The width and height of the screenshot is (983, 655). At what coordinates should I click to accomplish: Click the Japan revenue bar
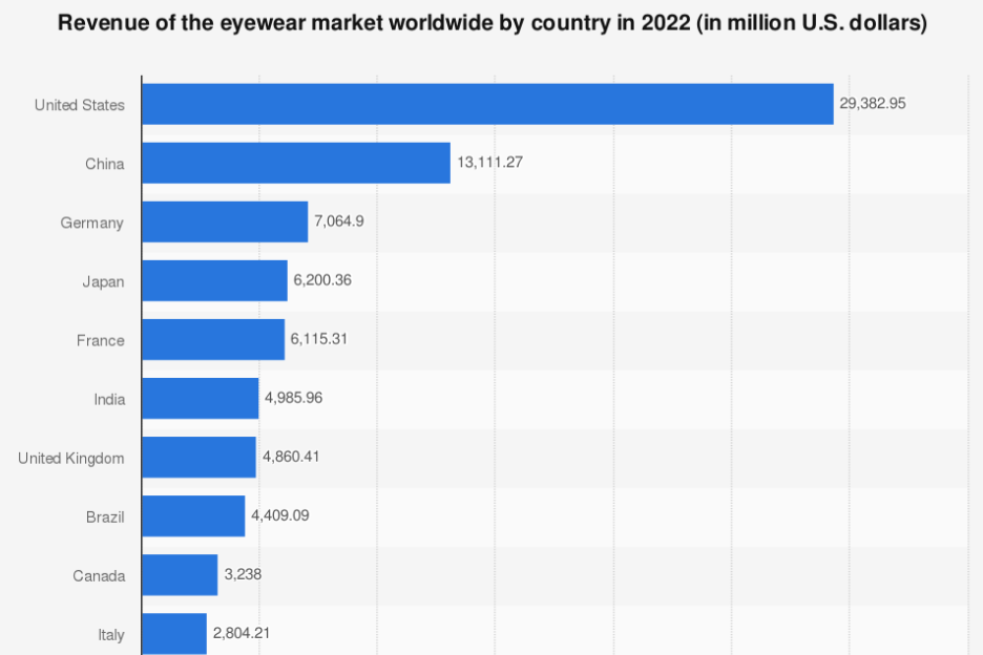point(214,281)
